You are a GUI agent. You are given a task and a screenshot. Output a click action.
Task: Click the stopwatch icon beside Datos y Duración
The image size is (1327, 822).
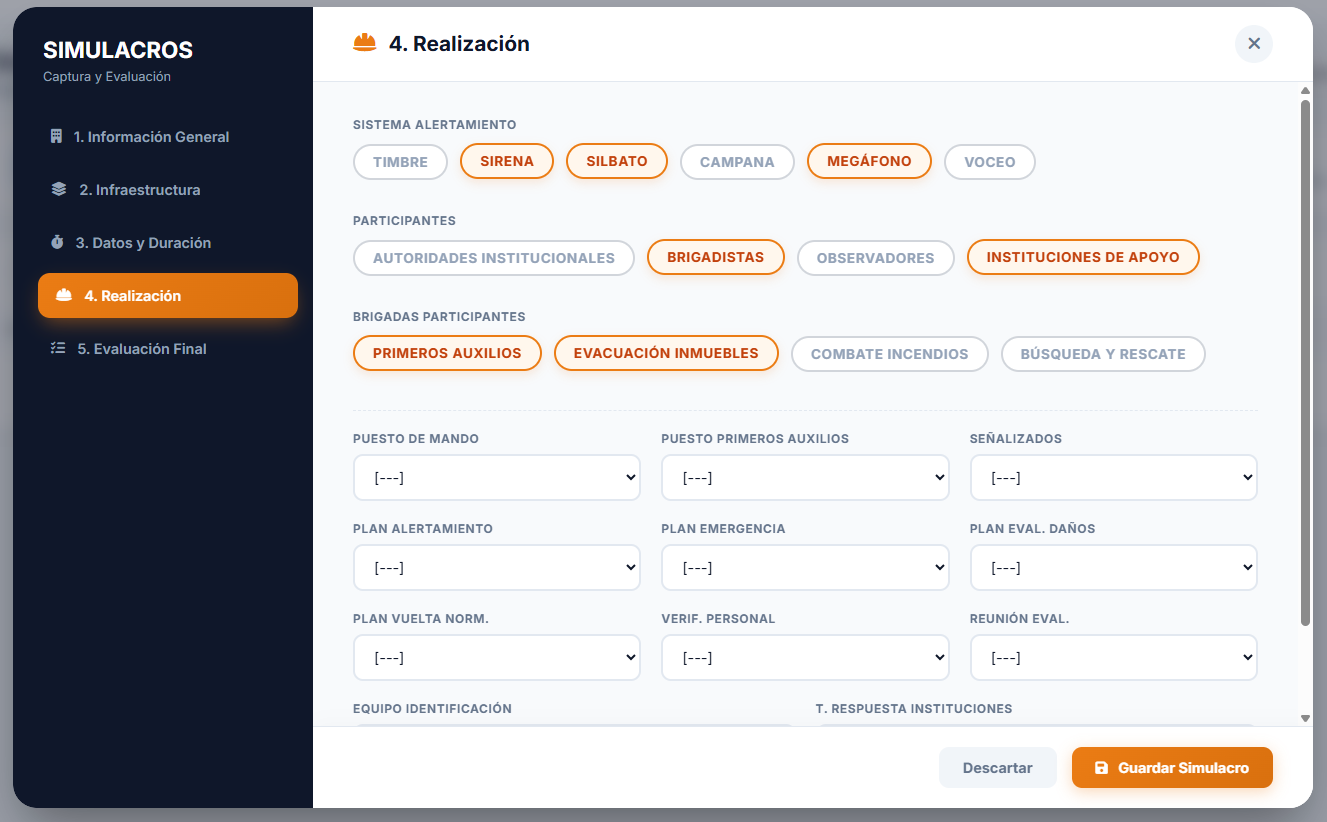57,243
